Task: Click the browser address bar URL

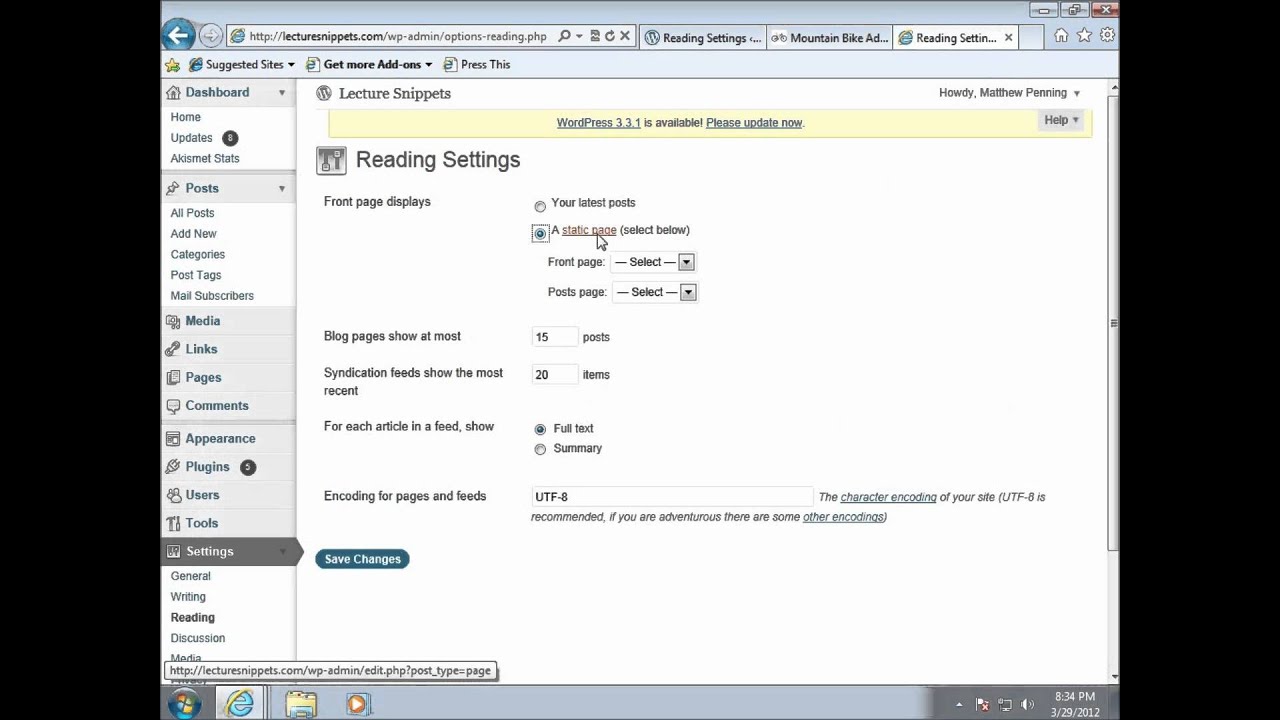Action: click(397, 37)
